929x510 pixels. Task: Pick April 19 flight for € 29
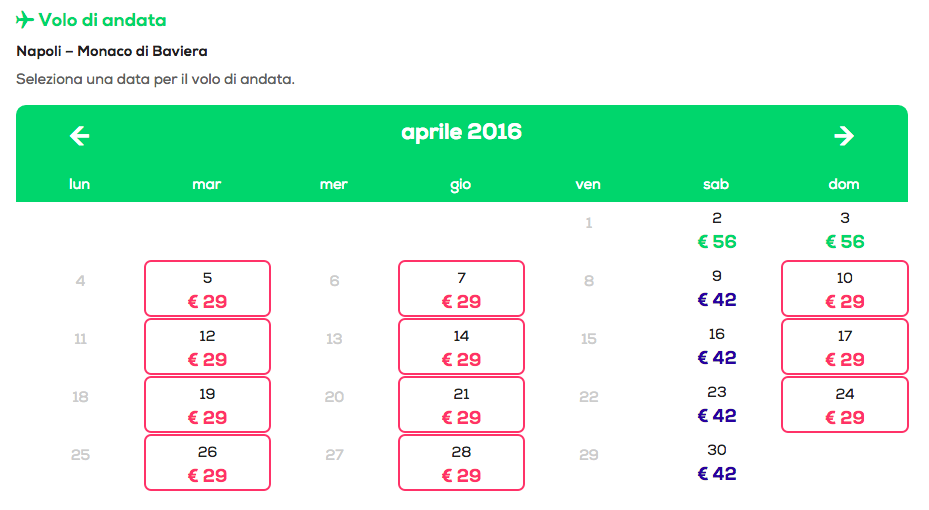pos(207,405)
